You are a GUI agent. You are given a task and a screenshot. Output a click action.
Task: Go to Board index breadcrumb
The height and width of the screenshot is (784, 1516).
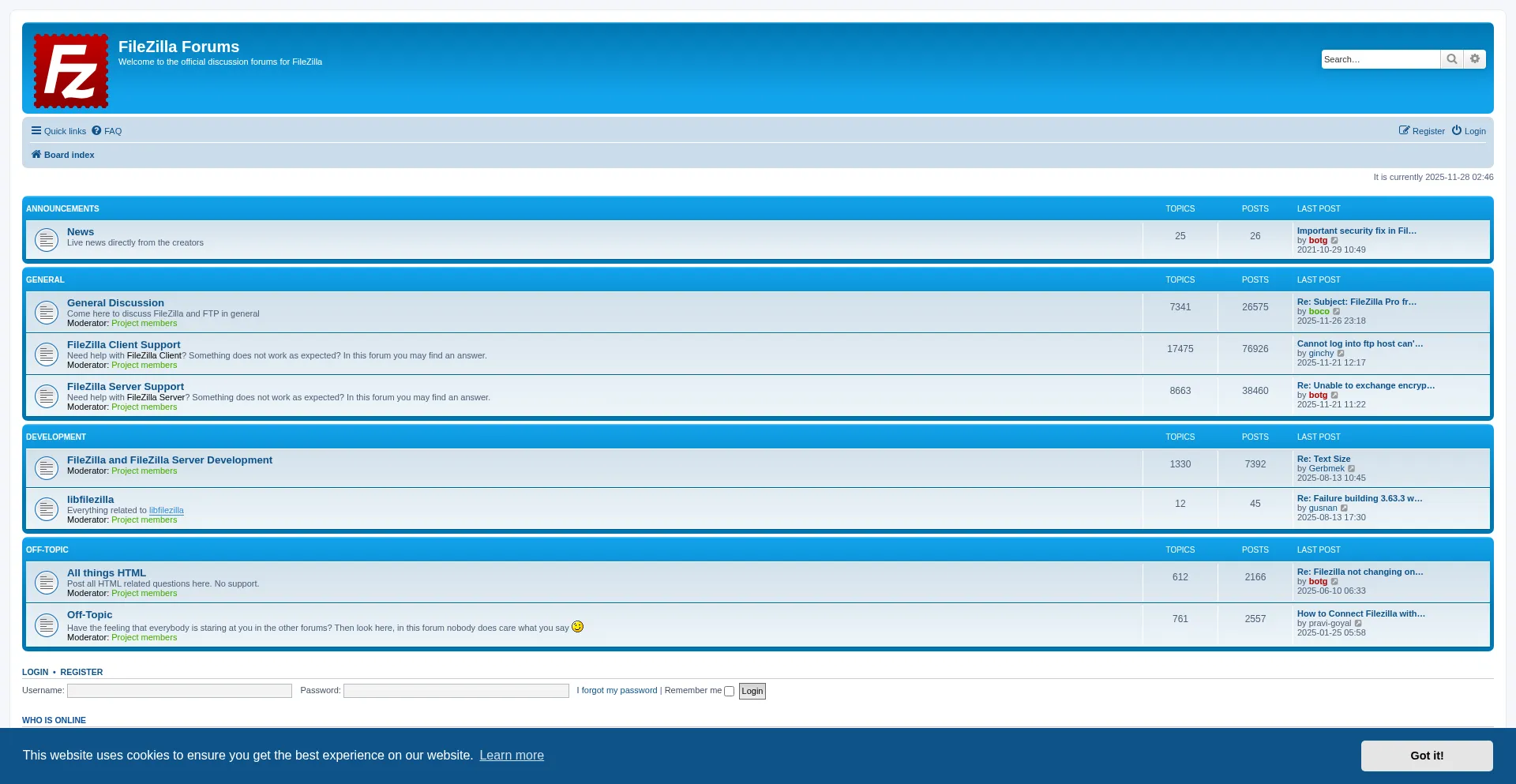(x=69, y=155)
